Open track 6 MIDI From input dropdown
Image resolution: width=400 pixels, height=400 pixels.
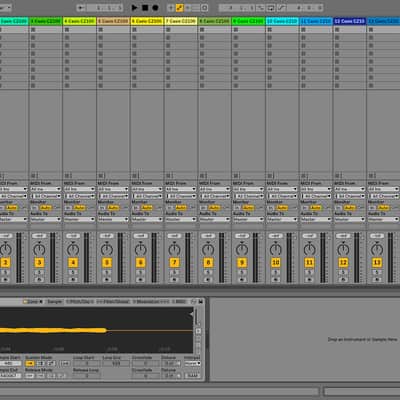pyautogui.click(x=147, y=189)
